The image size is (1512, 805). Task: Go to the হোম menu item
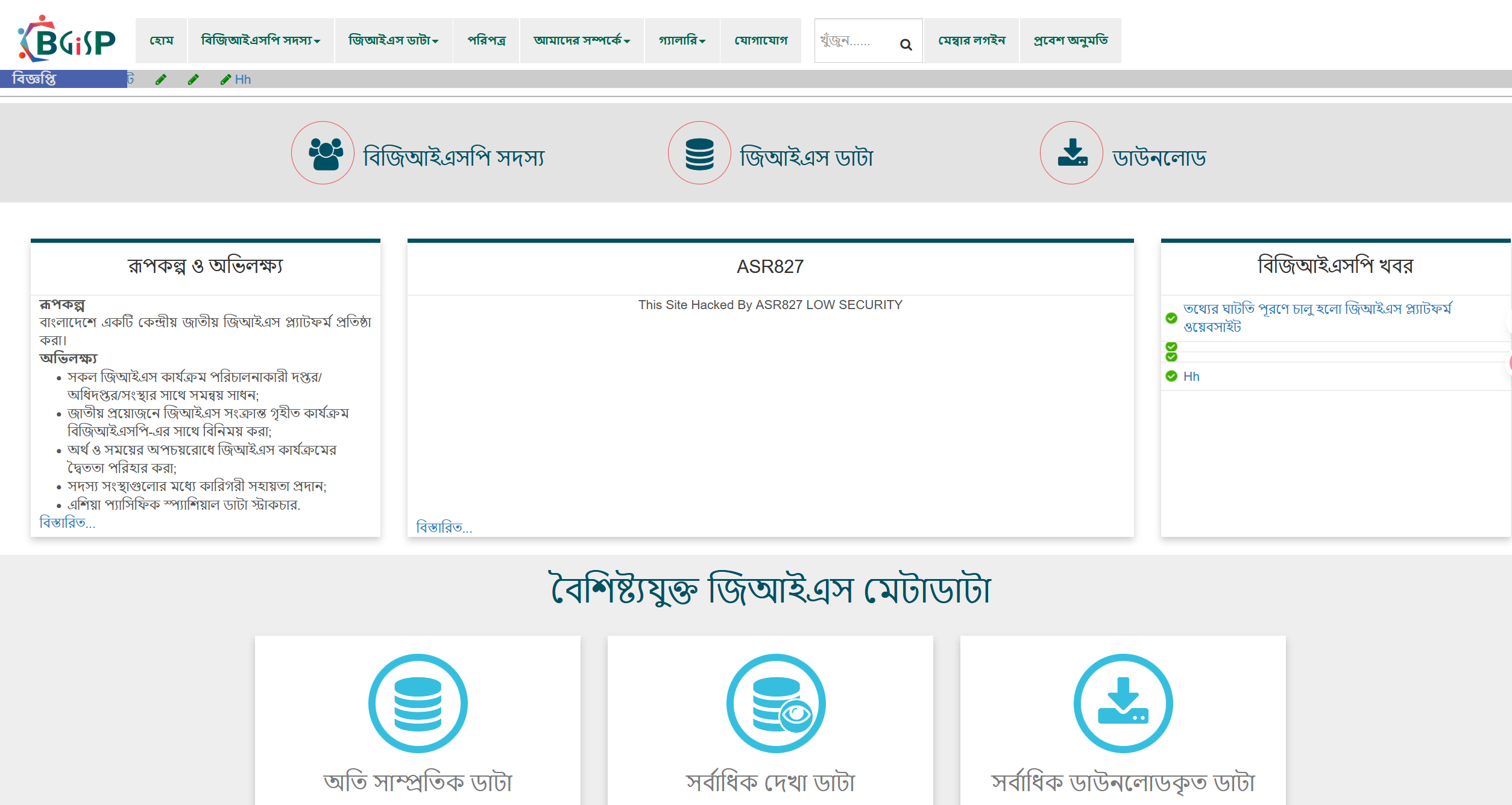tap(162, 40)
